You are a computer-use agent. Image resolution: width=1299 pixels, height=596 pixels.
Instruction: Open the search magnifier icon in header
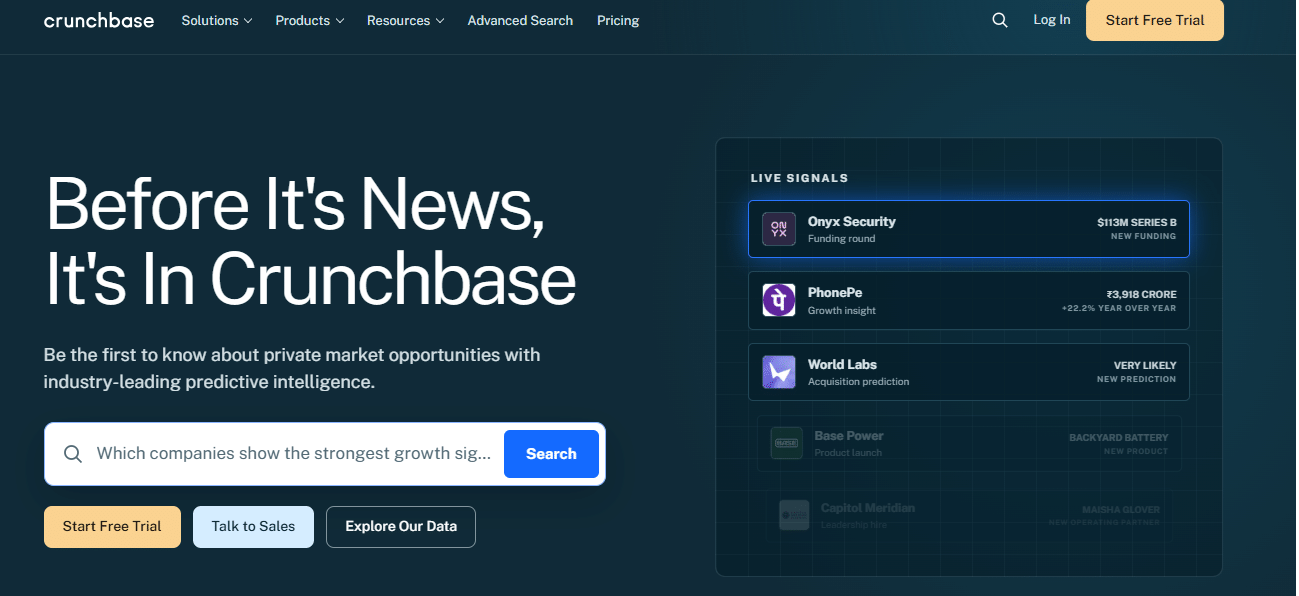(1000, 20)
